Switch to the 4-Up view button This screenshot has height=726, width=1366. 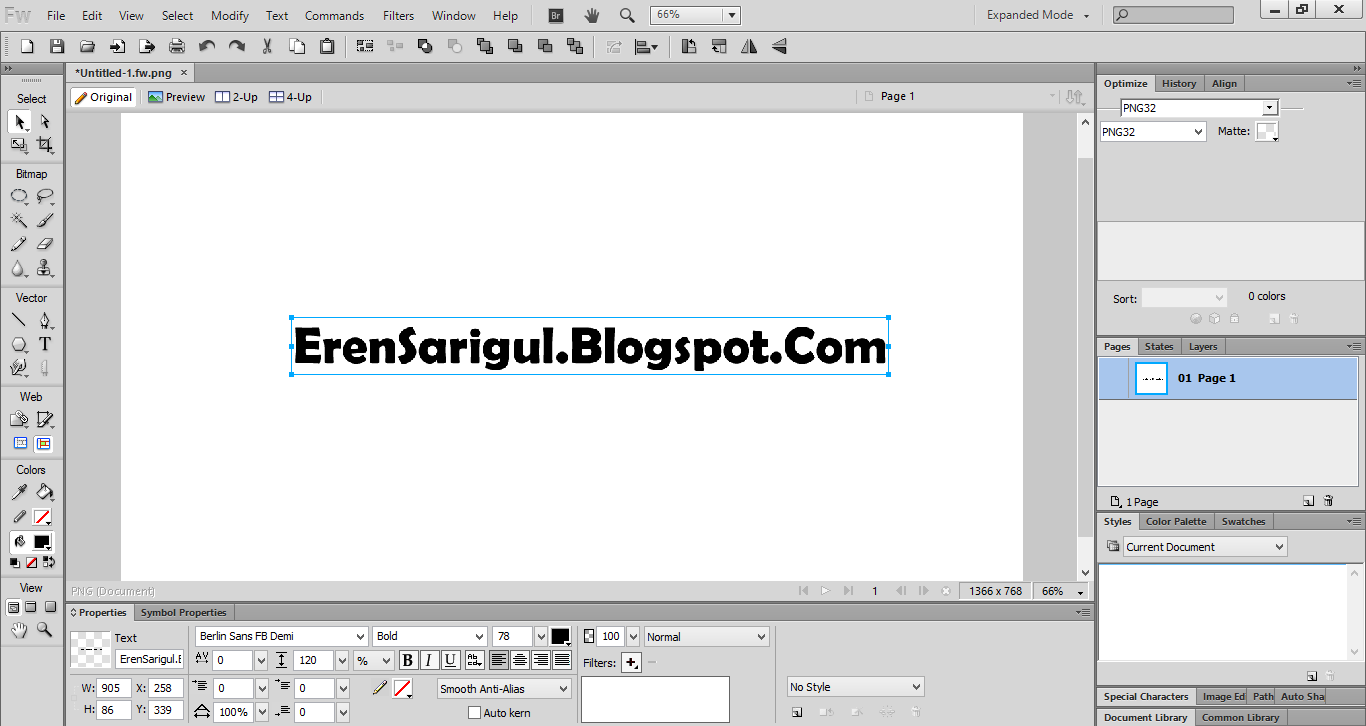291,97
